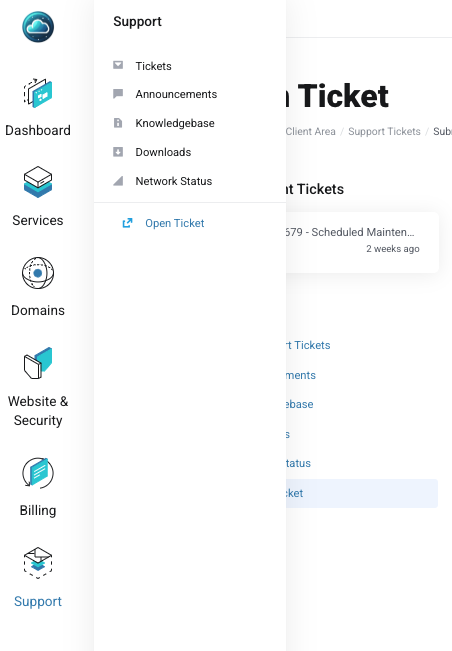452x651 pixels.
Task: Select the Support envelope icon
Action: point(38,563)
